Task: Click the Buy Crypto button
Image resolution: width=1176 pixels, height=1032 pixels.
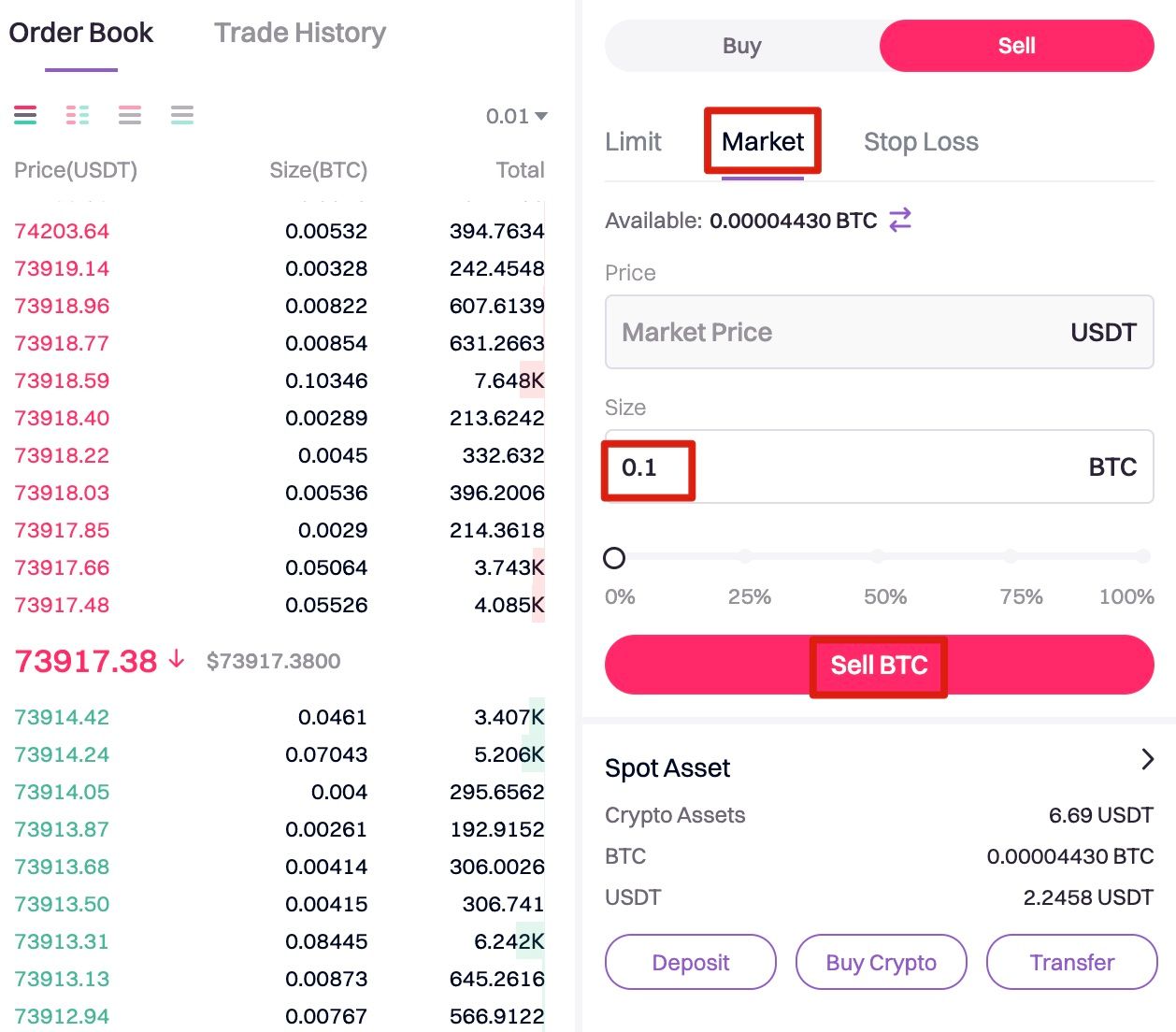Action: click(x=881, y=962)
